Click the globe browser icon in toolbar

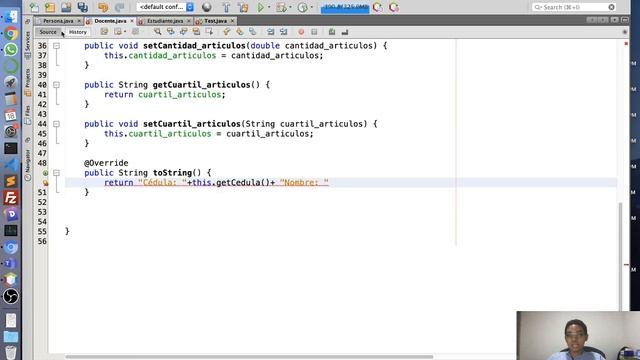point(207,7)
